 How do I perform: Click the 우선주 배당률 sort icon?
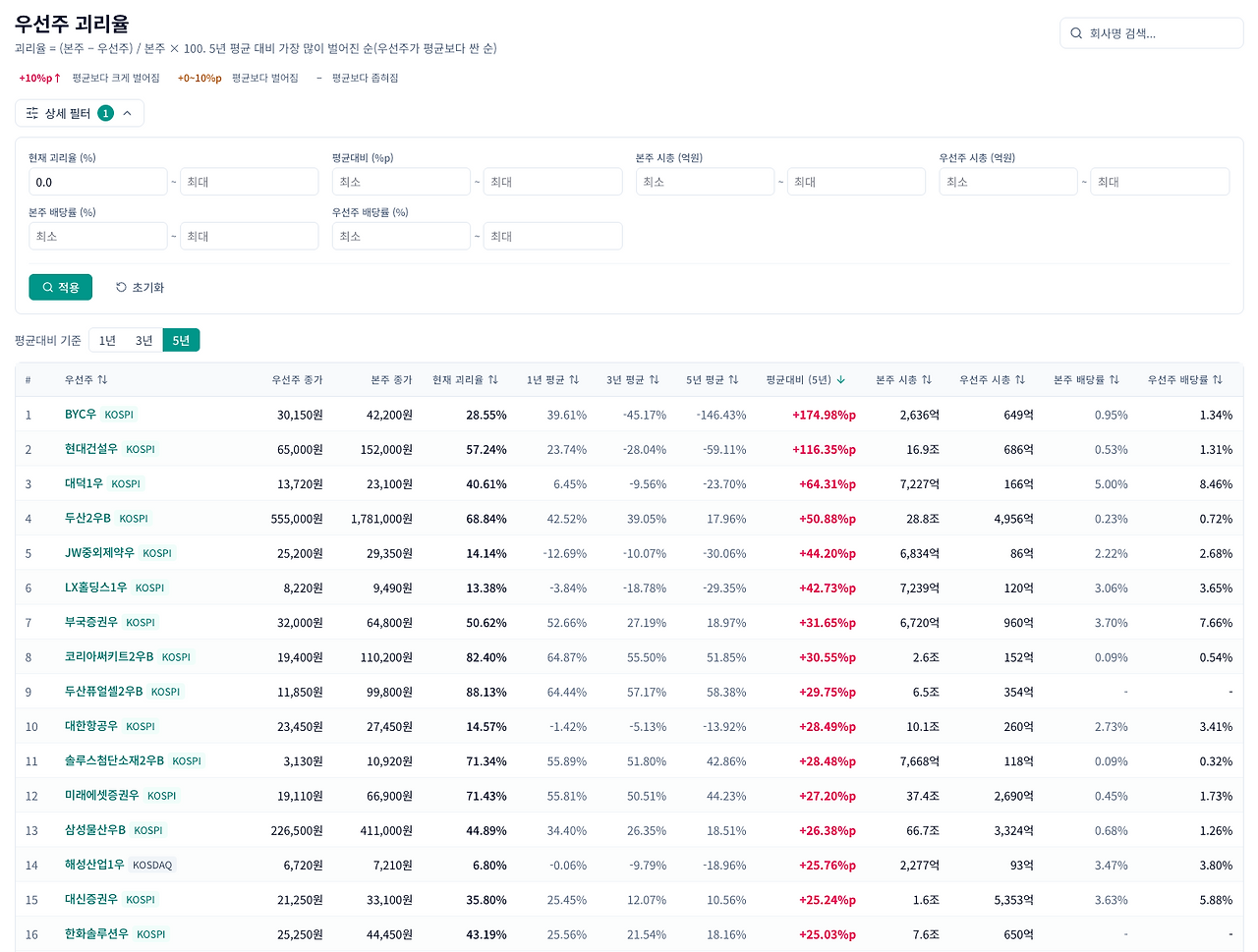(x=1218, y=380)
